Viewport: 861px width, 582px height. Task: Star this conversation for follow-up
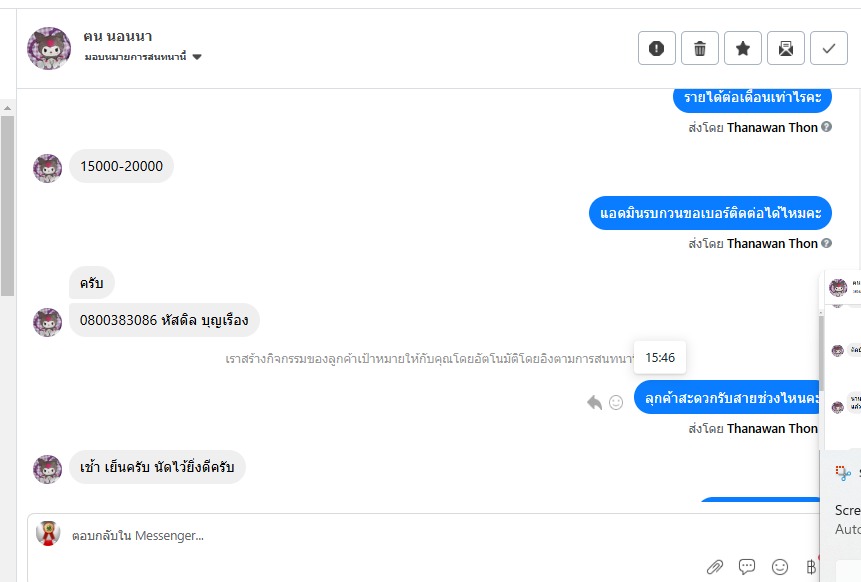pos(743,48)
